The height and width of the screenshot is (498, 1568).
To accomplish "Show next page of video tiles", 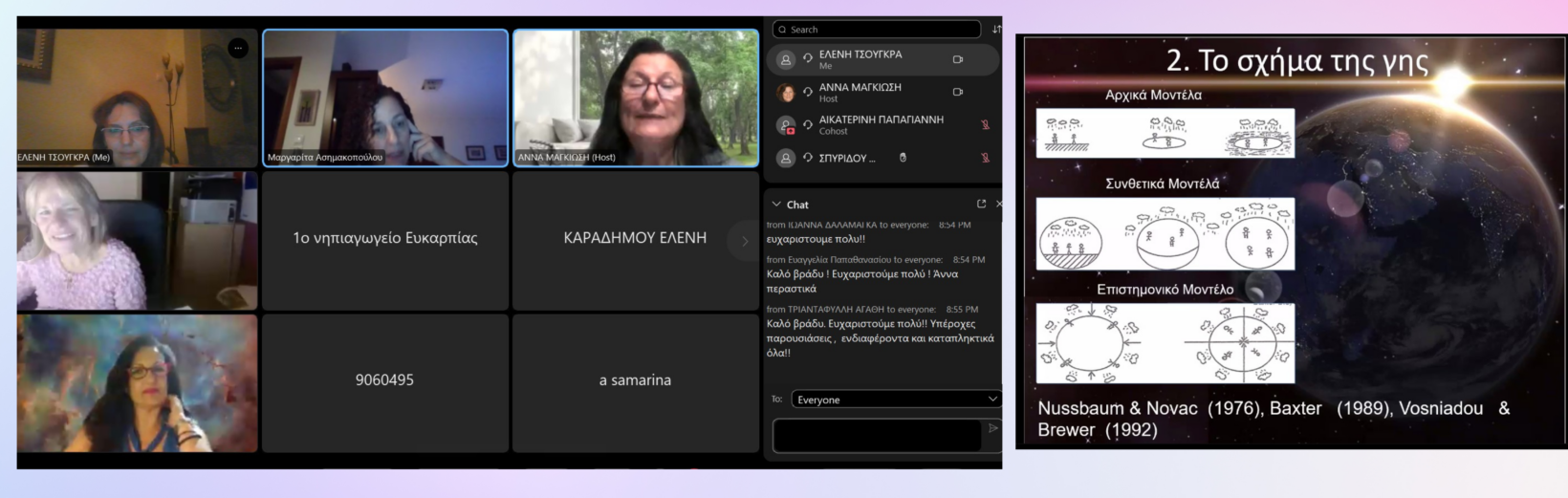I will pos(745,241).
